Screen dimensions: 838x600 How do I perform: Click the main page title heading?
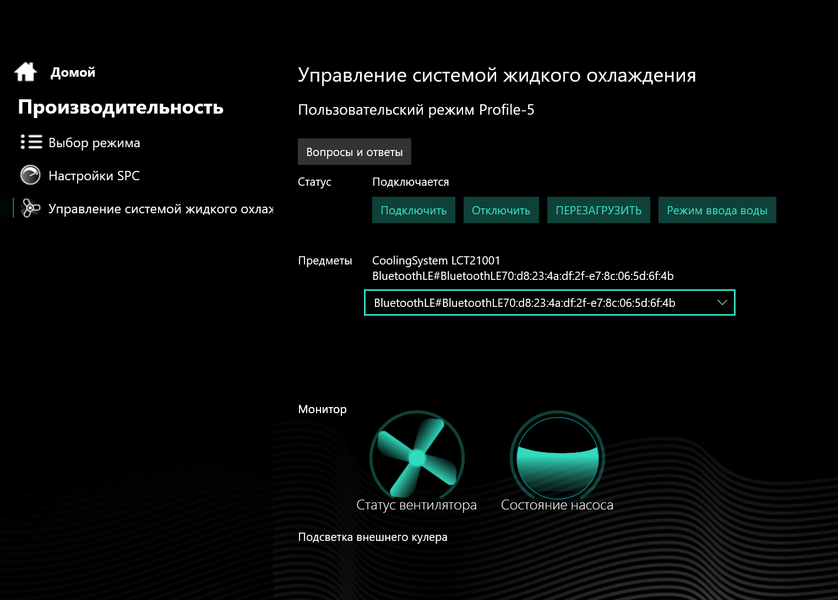click(x=497, y=75)
